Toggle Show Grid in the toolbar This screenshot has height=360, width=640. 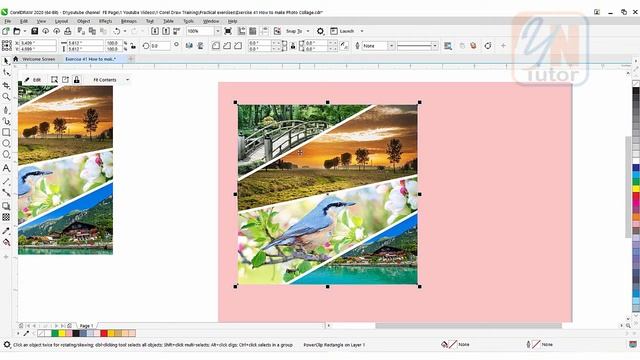[253, 31]
